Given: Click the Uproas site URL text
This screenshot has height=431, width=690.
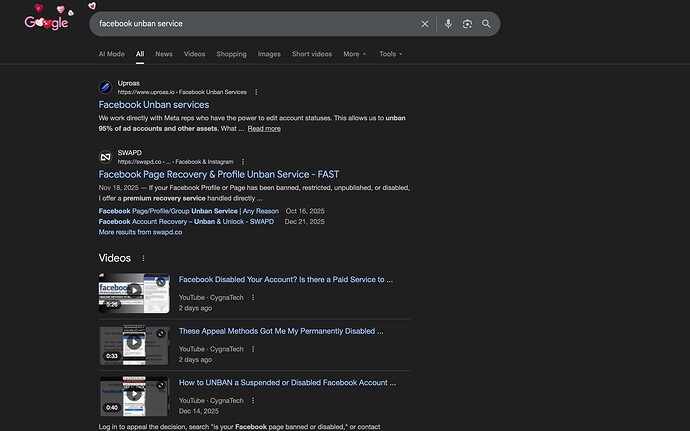Looking at the screenshot, I should pyautogui.click(x=182, y=92).
